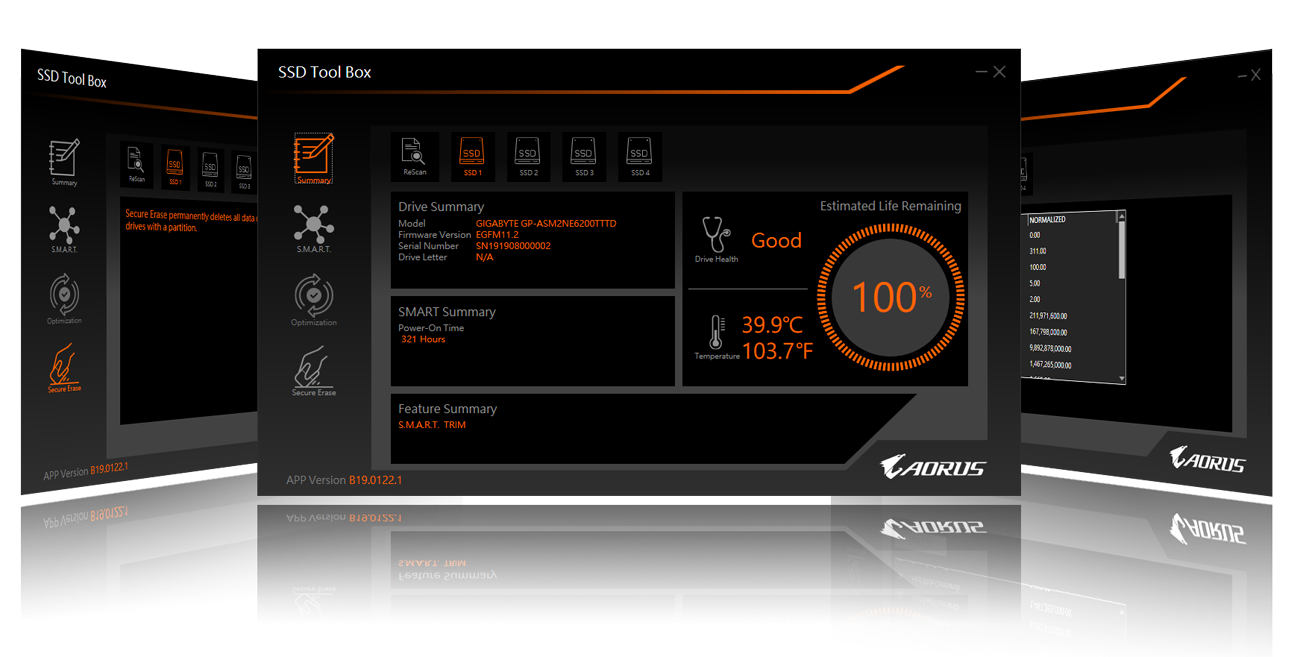Image resolution: width=1300 pixels, height=657 pixels.
Task: Click the Estimated Life Remaining 100% gauge
Action: (x=891, y=298)
